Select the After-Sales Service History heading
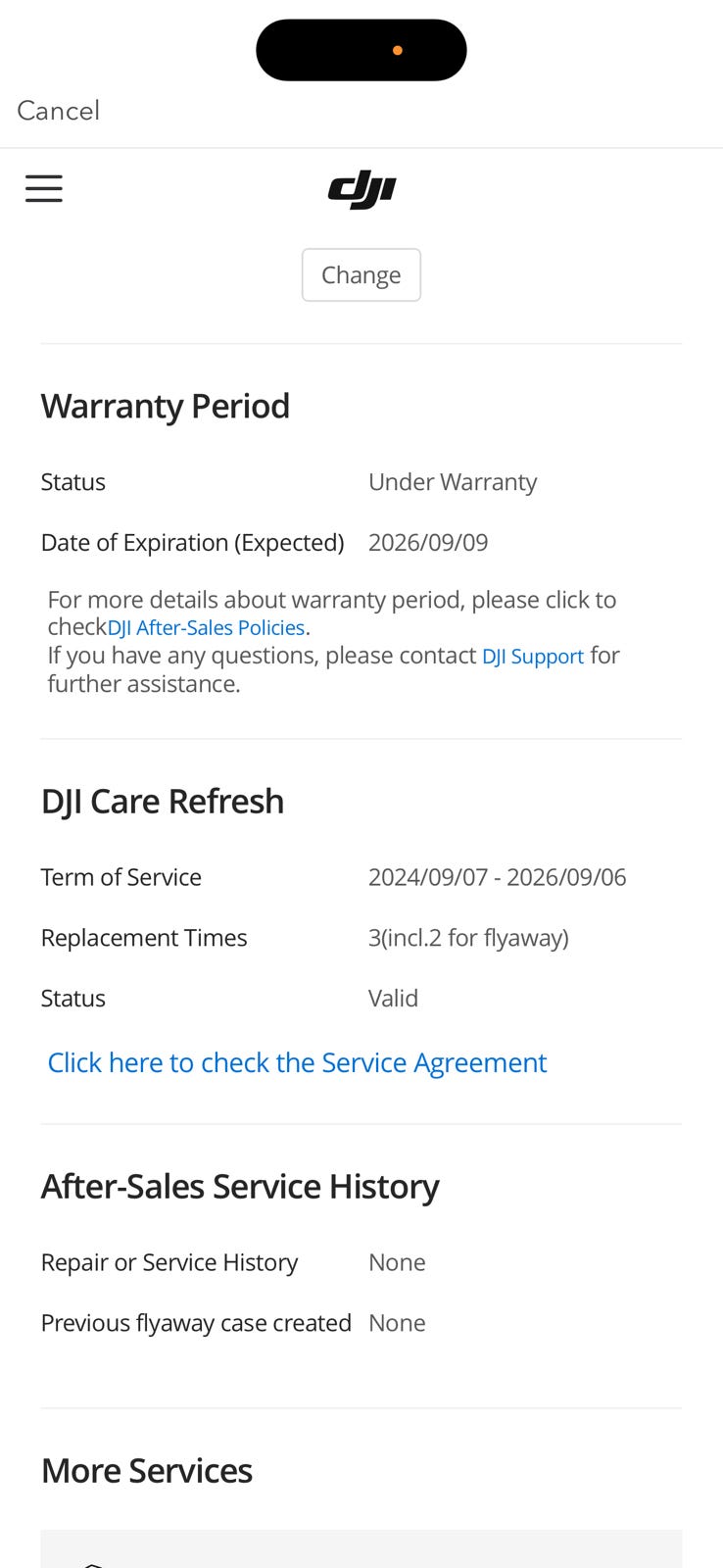The width and height of the screenshot is (723, 1568). pos(240,1187)
